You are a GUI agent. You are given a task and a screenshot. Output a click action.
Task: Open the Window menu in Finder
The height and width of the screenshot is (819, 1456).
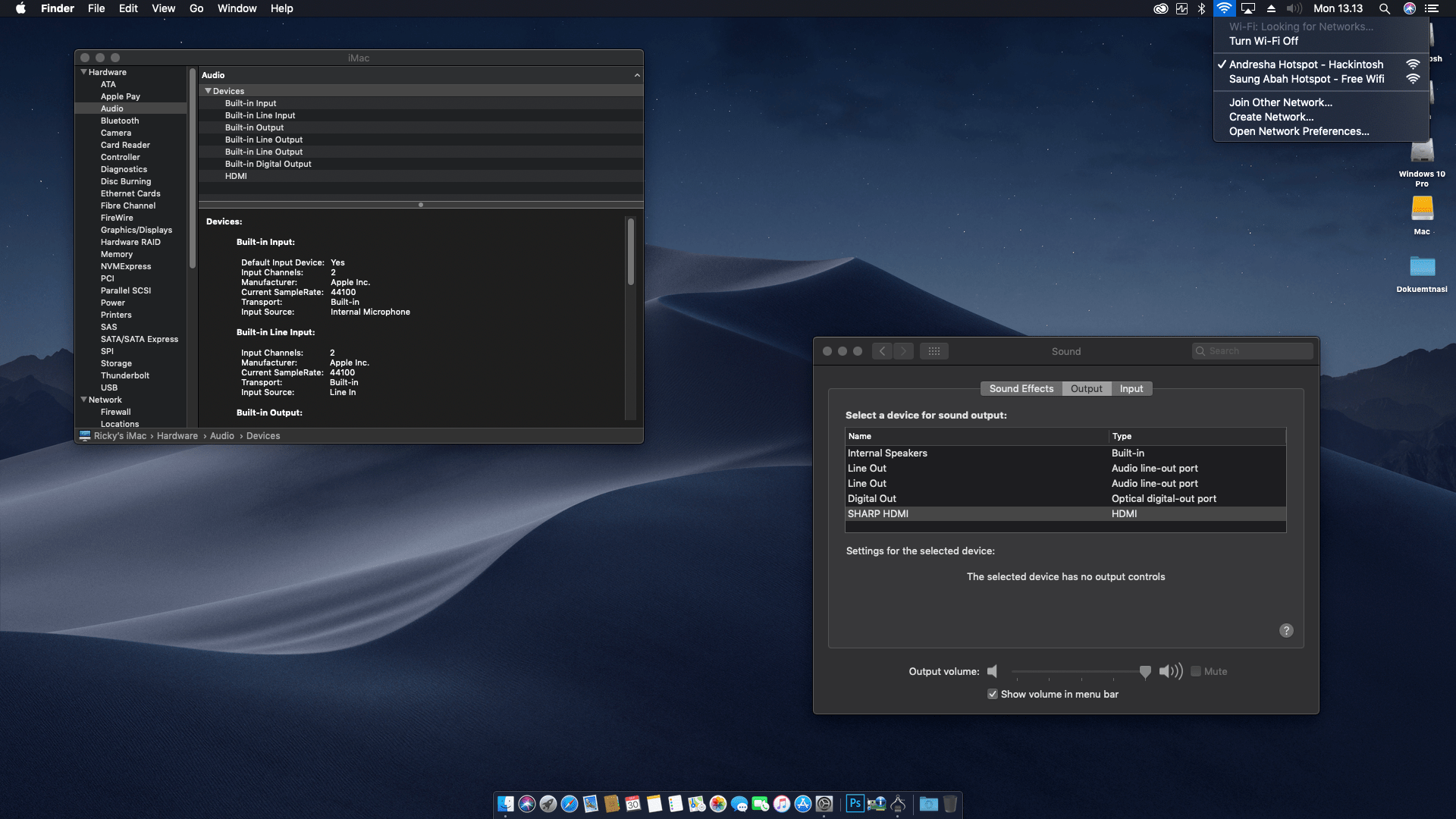tap(237, 8)
